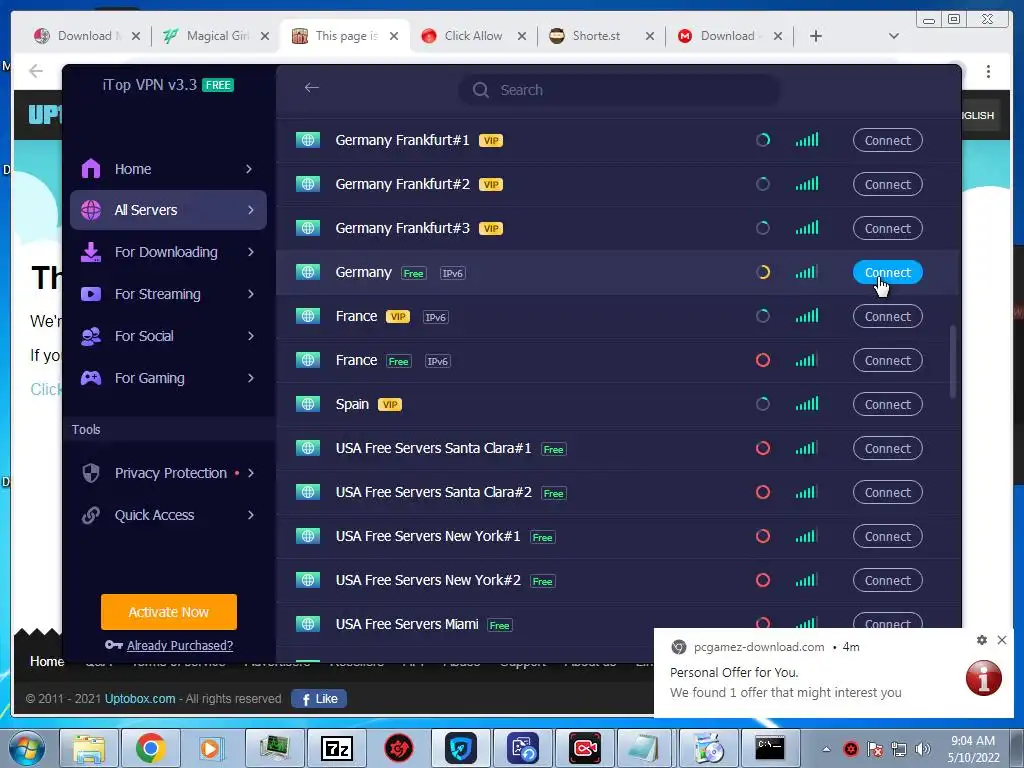This screenshot has width=1024, height=768.
Task: Click the Activate Now button
Action: click(x=168, y=612)
